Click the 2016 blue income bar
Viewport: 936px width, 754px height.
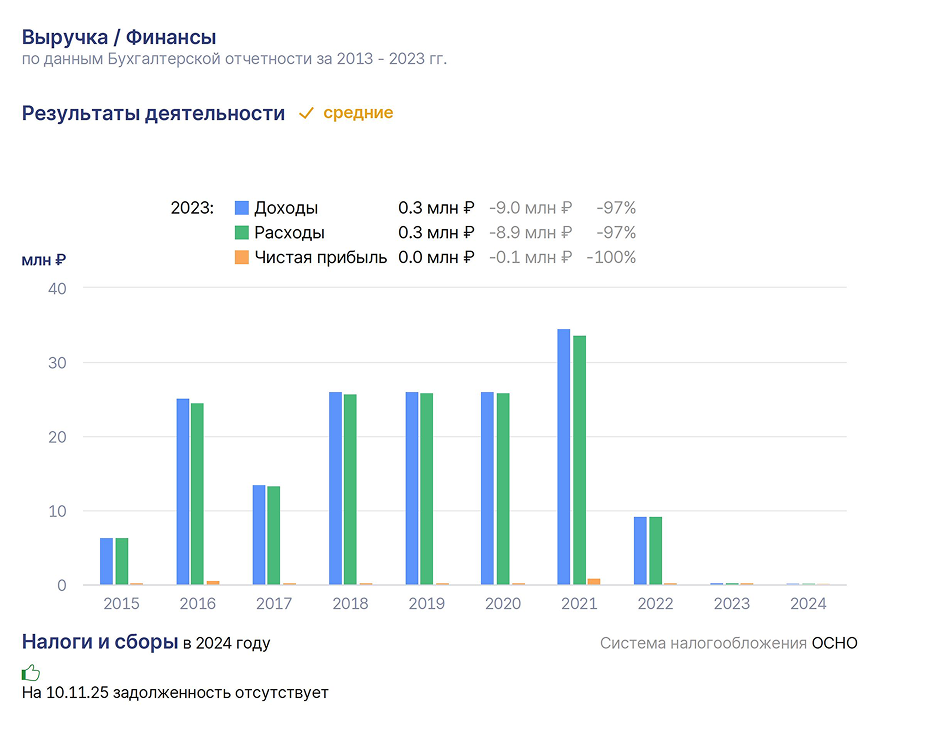click(x=183, y=491)
